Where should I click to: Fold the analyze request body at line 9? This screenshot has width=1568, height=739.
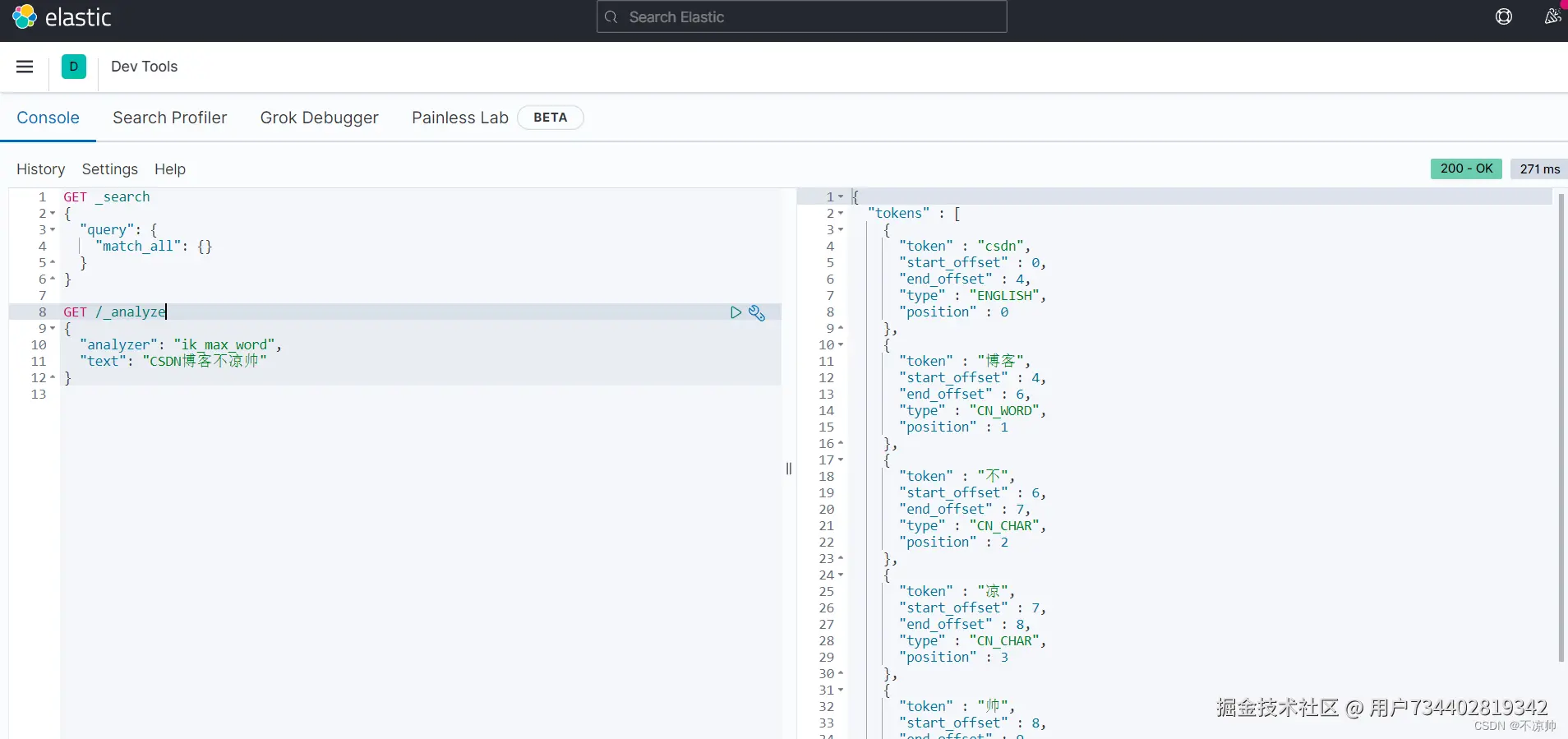pyautogui.click(x=53, y=329)
